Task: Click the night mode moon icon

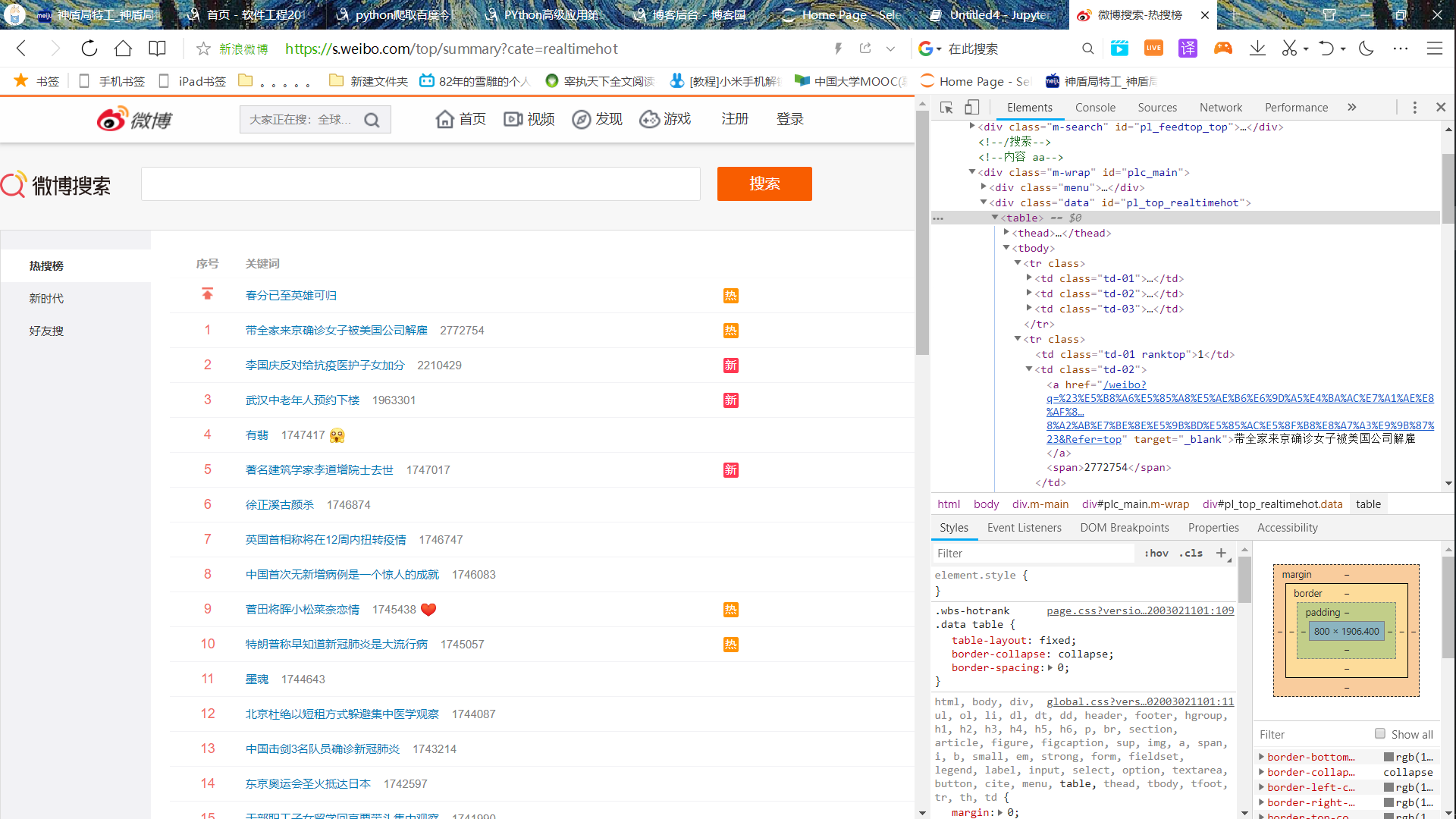Action: tap(1367, 49)
